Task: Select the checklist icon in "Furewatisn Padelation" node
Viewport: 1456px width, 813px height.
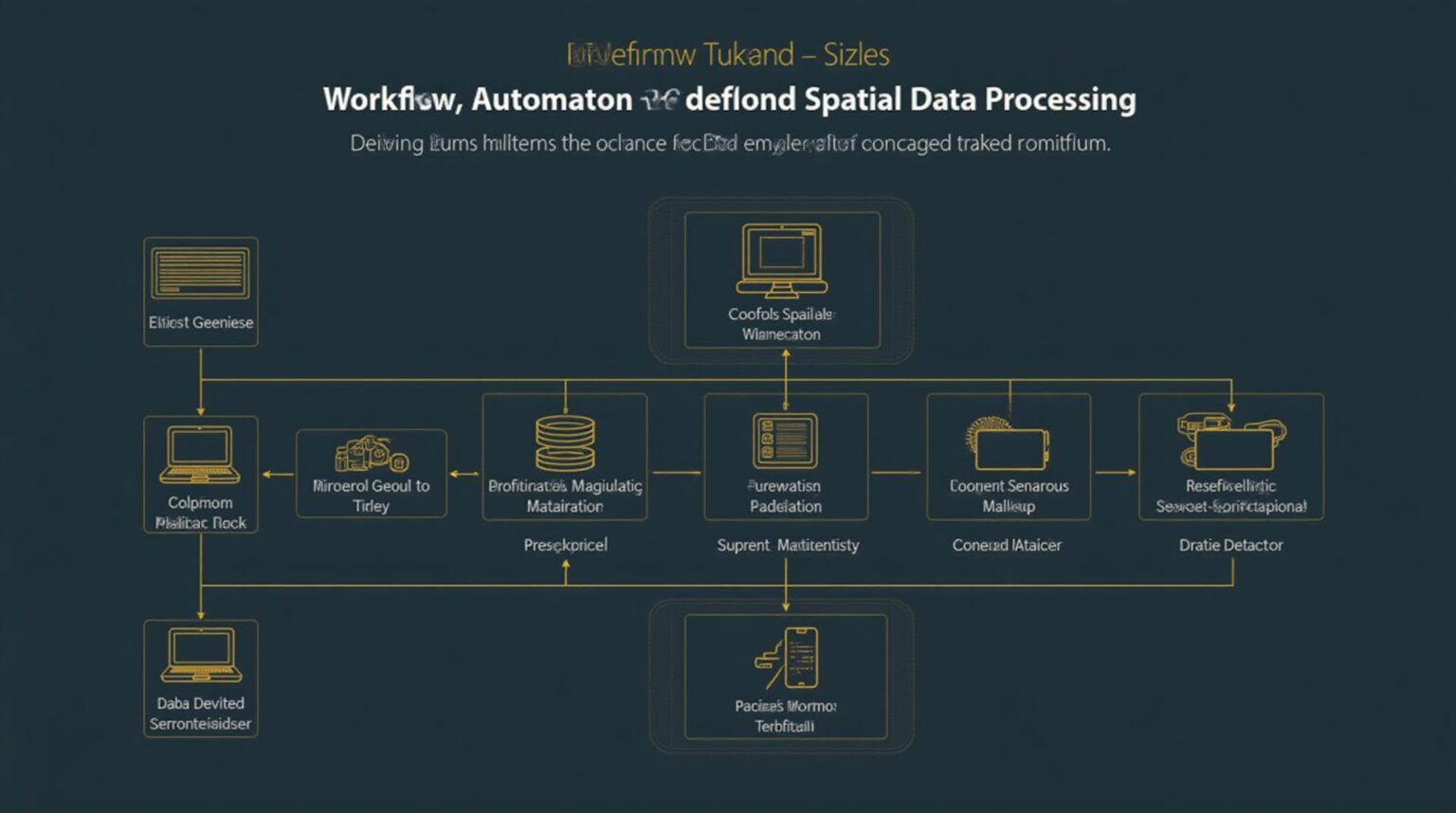Action: pos(785,441)
